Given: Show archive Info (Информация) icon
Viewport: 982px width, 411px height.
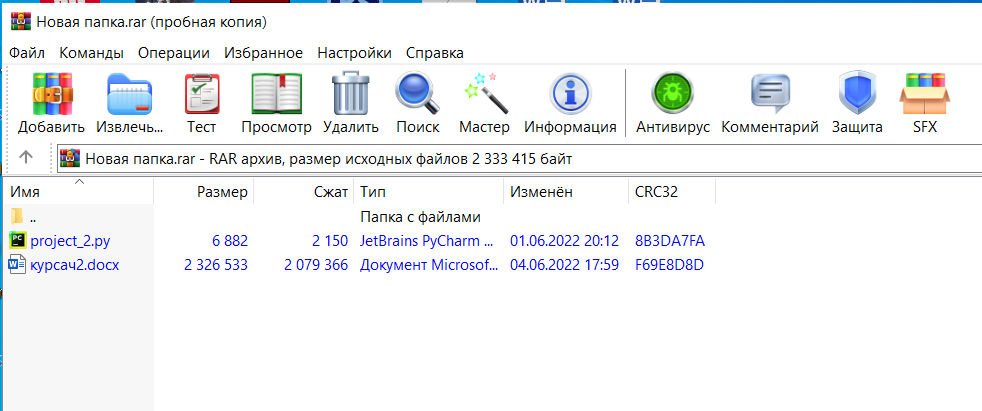Looking at the screenshot, I should (570, 97).
